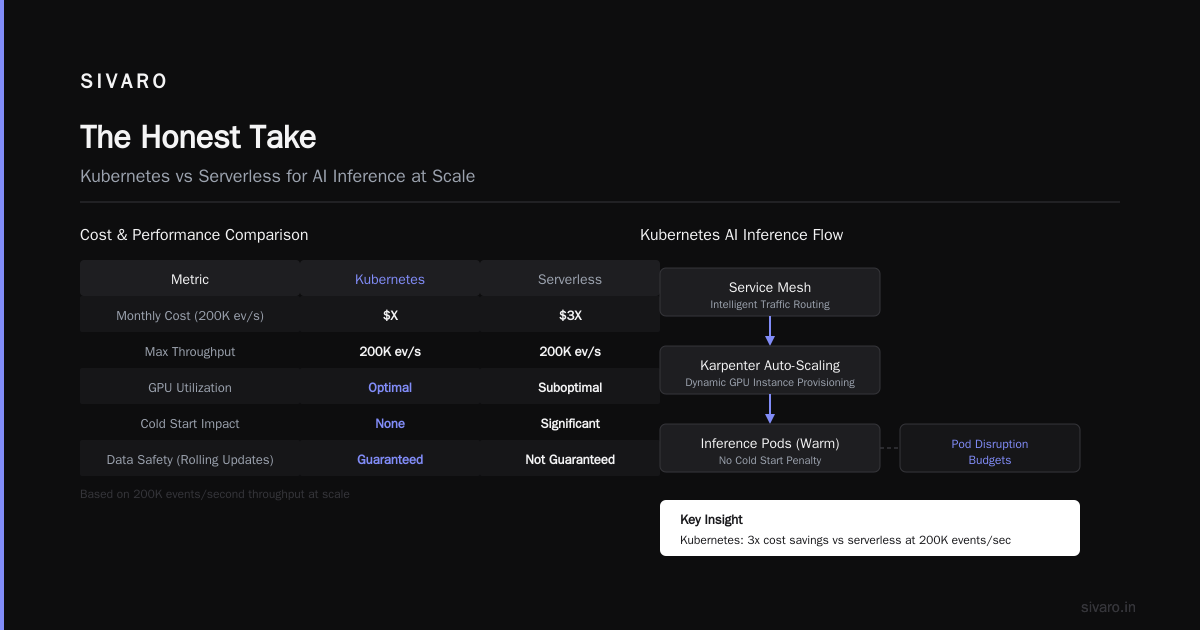
Task: Select the 'Serverless' column header
Action: coord(570,279)
